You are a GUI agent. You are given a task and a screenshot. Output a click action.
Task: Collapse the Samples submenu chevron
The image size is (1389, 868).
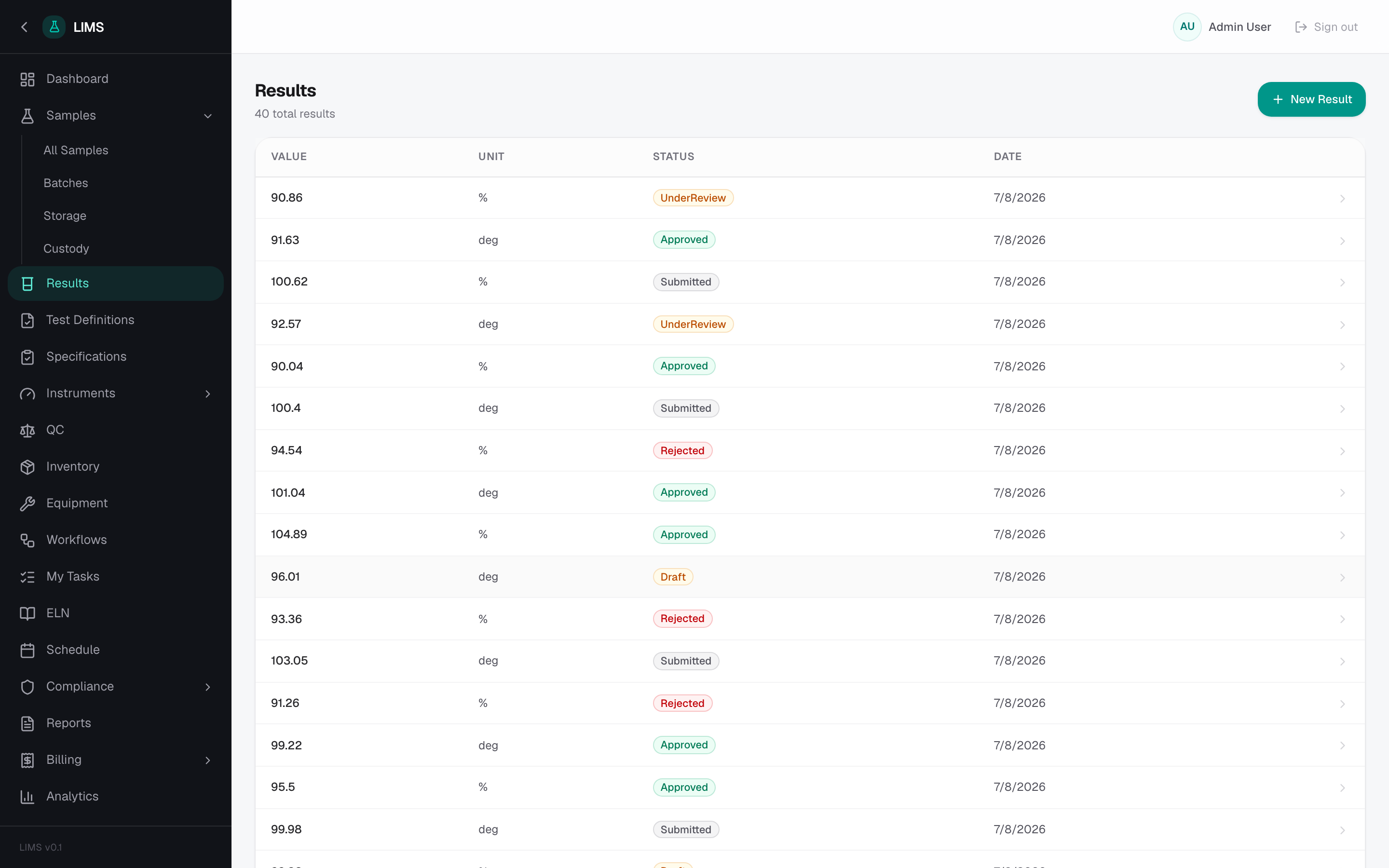point(208,116)
